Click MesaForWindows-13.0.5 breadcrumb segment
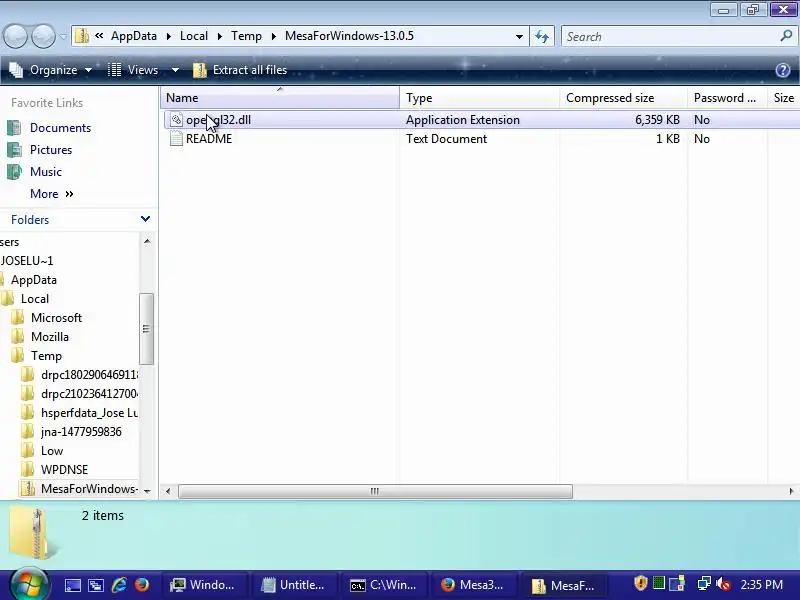Viewport: 800px width, 600px height. click(x=349, y=36)
